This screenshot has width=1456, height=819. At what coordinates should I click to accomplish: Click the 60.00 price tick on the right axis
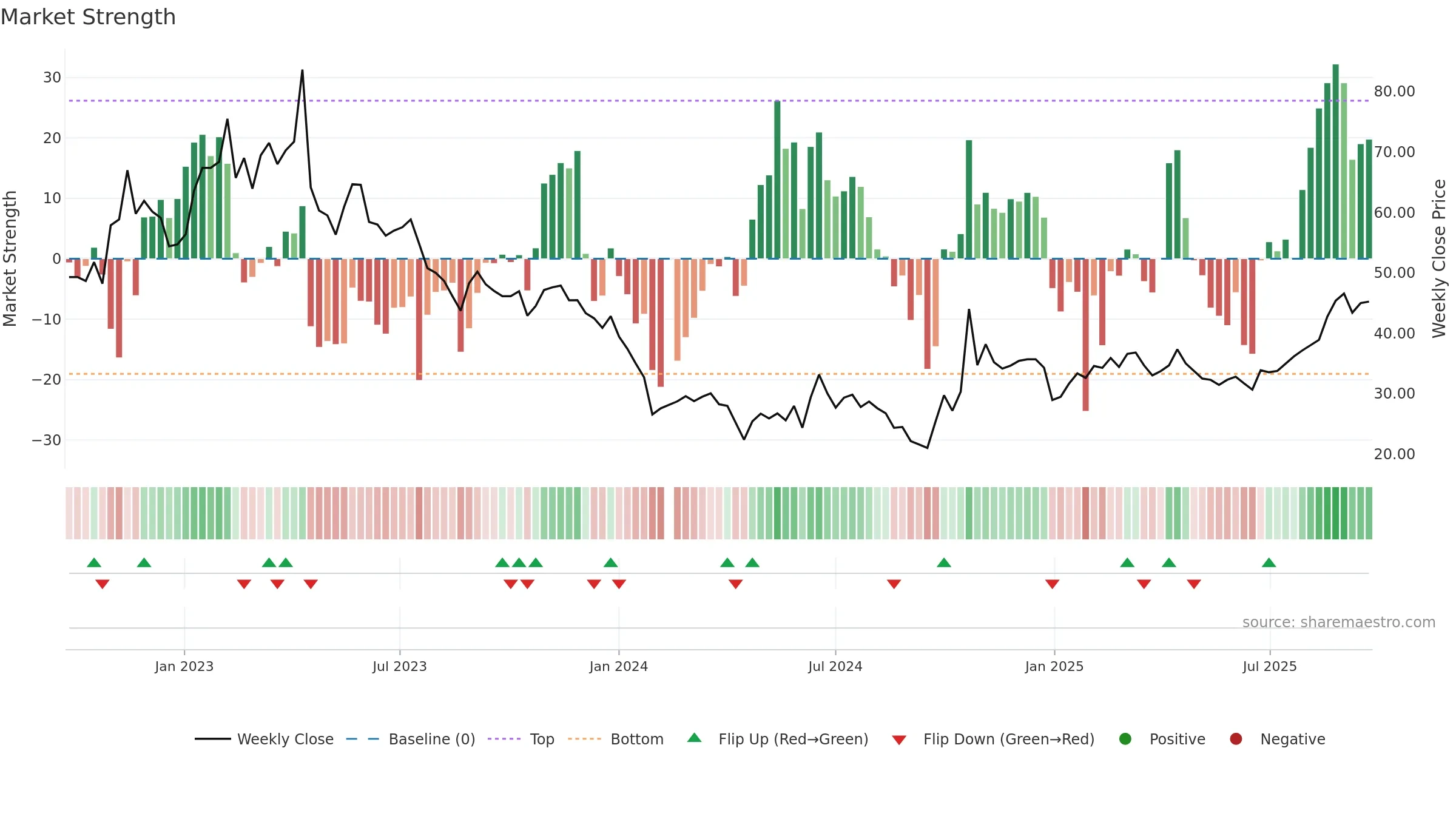click(x=1394, y=212)
